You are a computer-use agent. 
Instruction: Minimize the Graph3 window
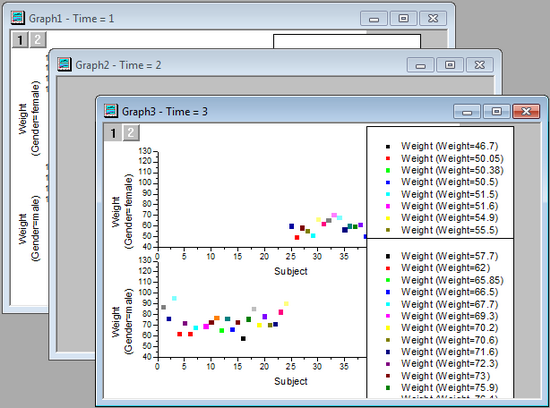click(467, 112)
